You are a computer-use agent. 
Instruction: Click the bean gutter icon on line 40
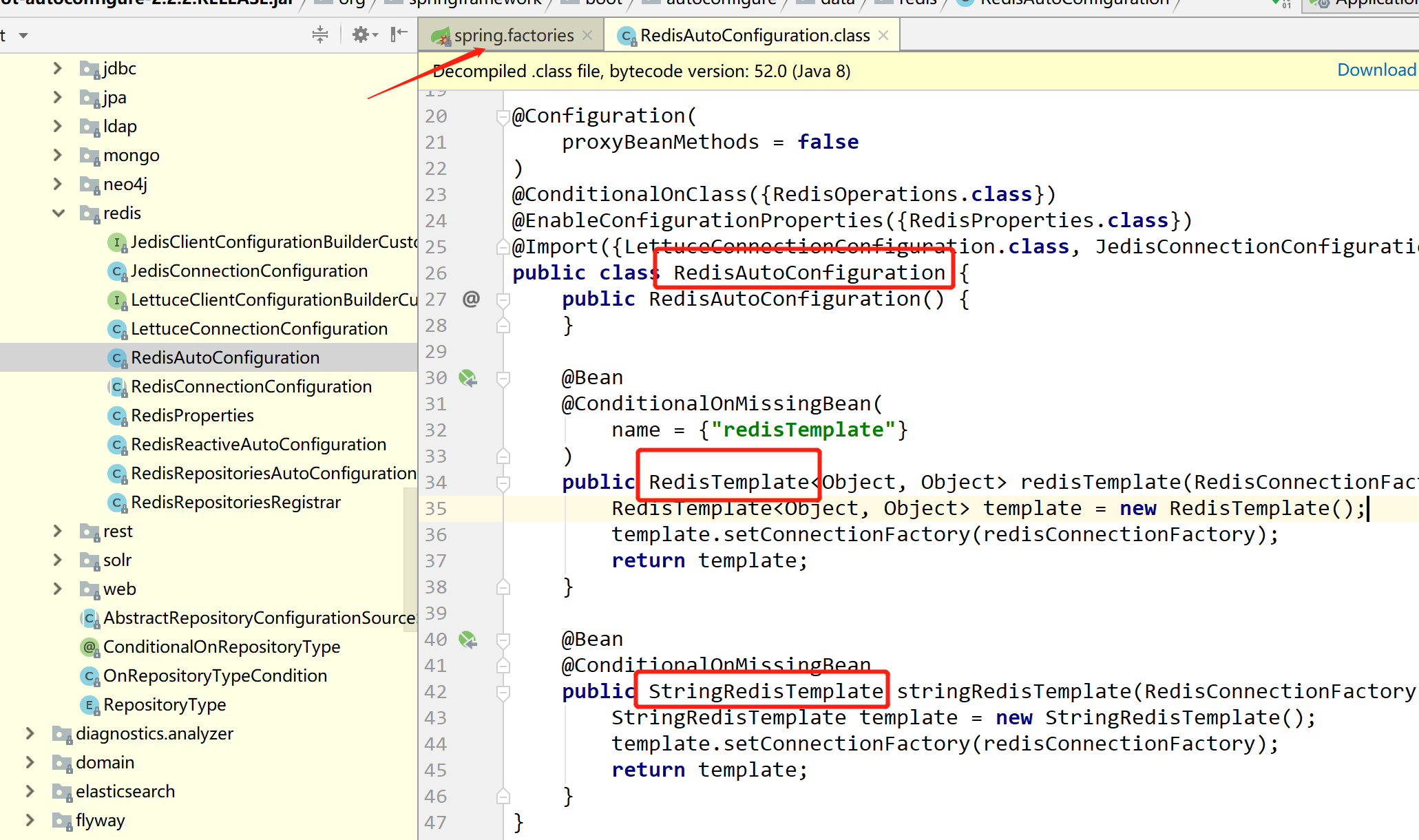coord(468,639)
